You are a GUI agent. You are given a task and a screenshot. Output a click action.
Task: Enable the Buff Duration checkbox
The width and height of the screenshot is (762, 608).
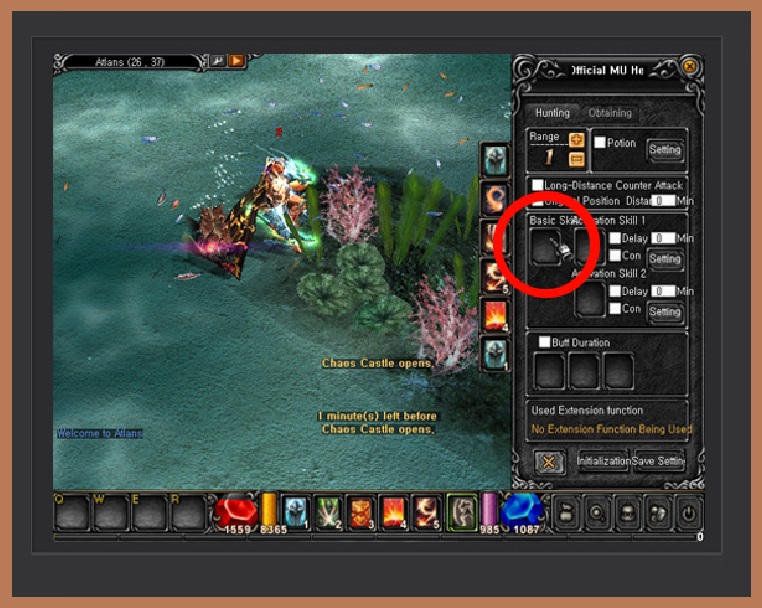[x=544, y=342]
